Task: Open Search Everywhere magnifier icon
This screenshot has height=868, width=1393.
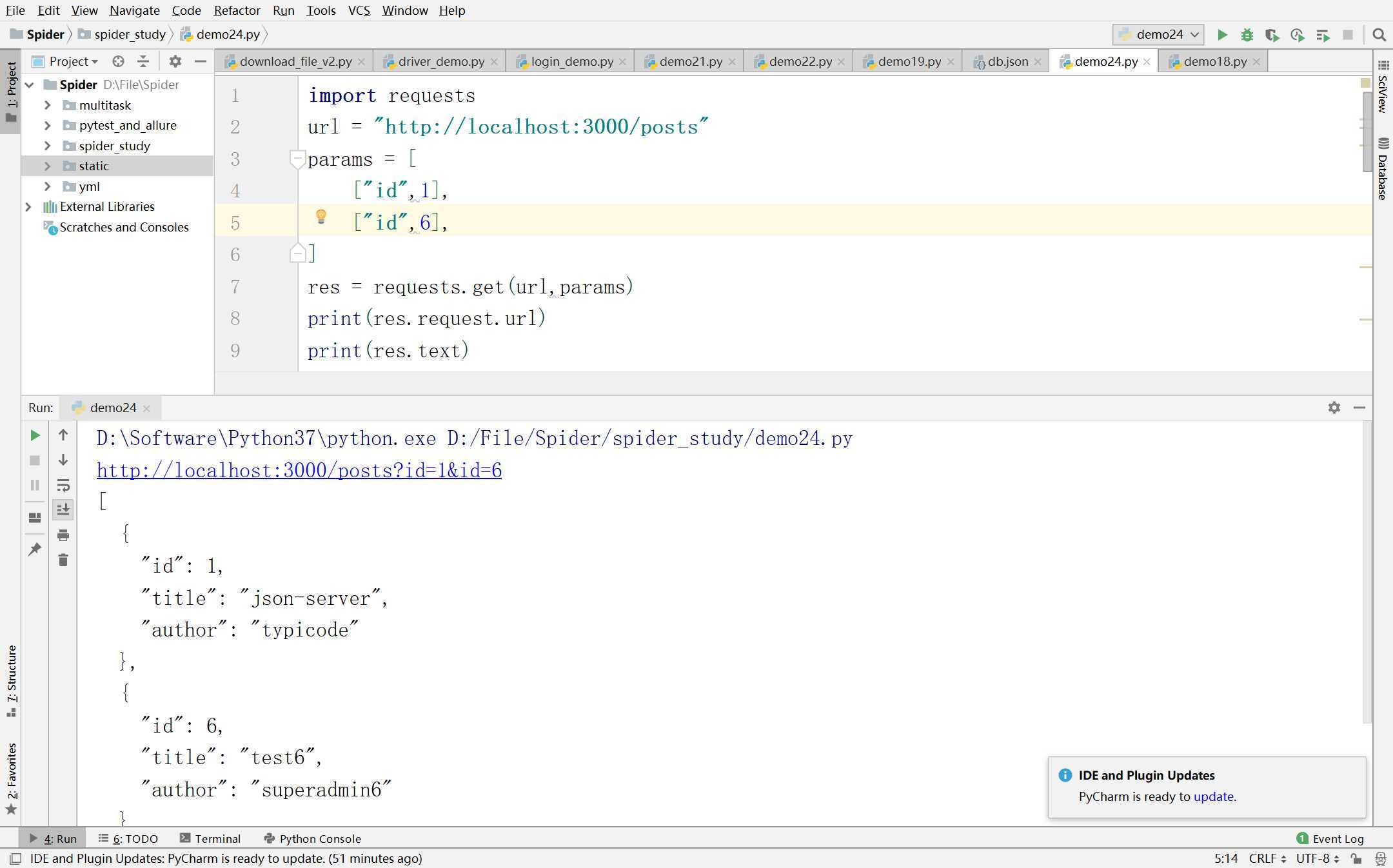Action: 1379,35
